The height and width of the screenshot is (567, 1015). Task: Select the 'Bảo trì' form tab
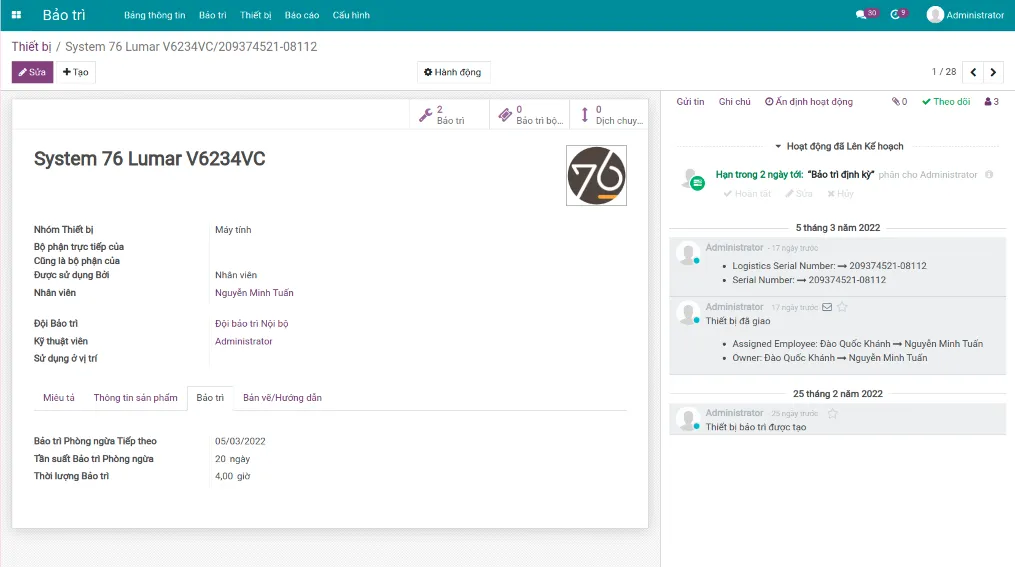click(210, 397)
